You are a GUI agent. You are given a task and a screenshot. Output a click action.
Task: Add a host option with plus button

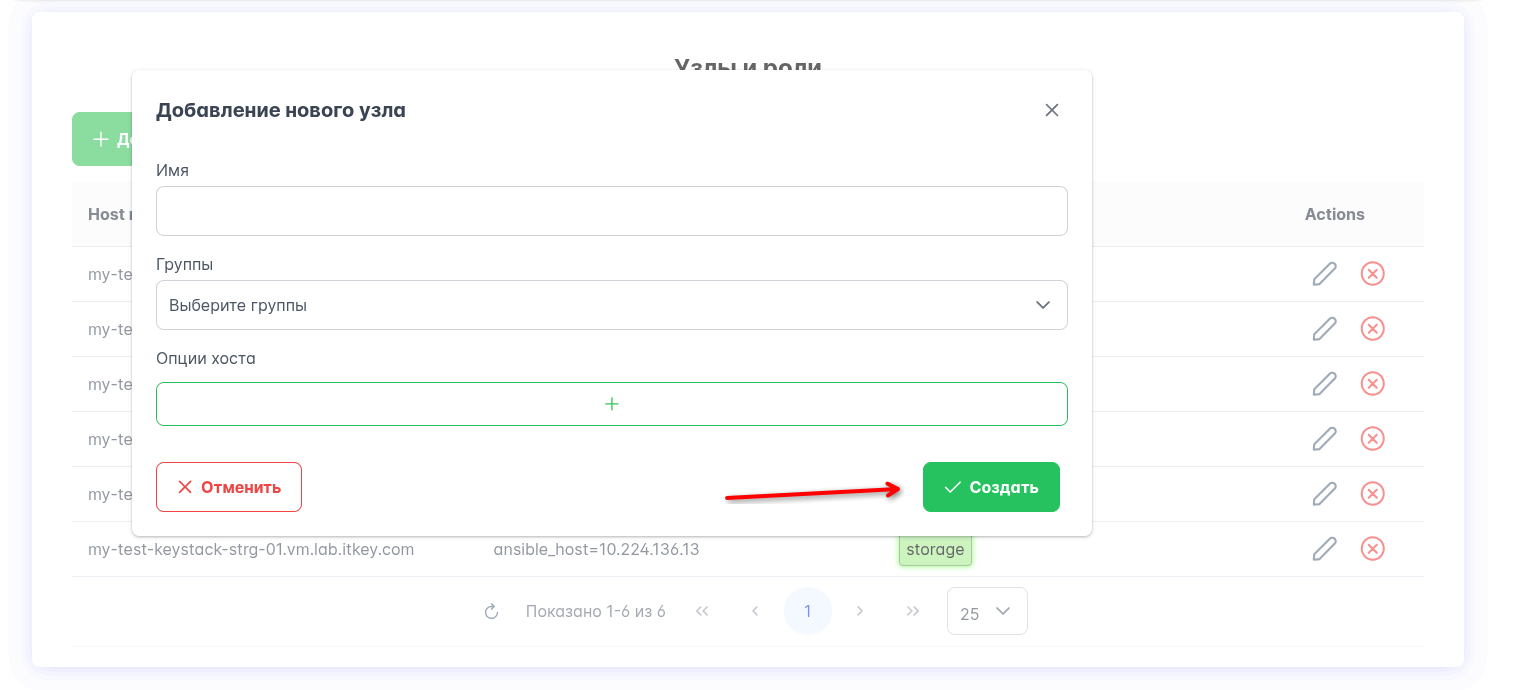pos(611,404)
